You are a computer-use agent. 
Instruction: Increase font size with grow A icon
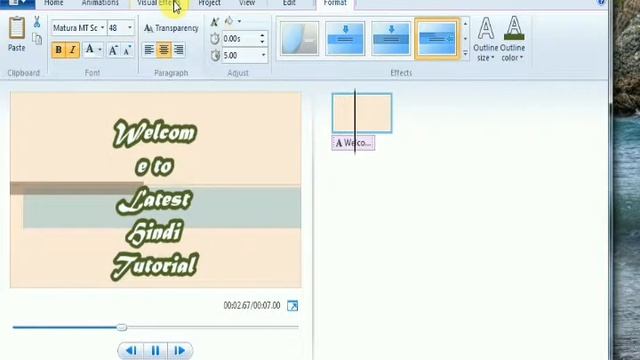(113, 50)
